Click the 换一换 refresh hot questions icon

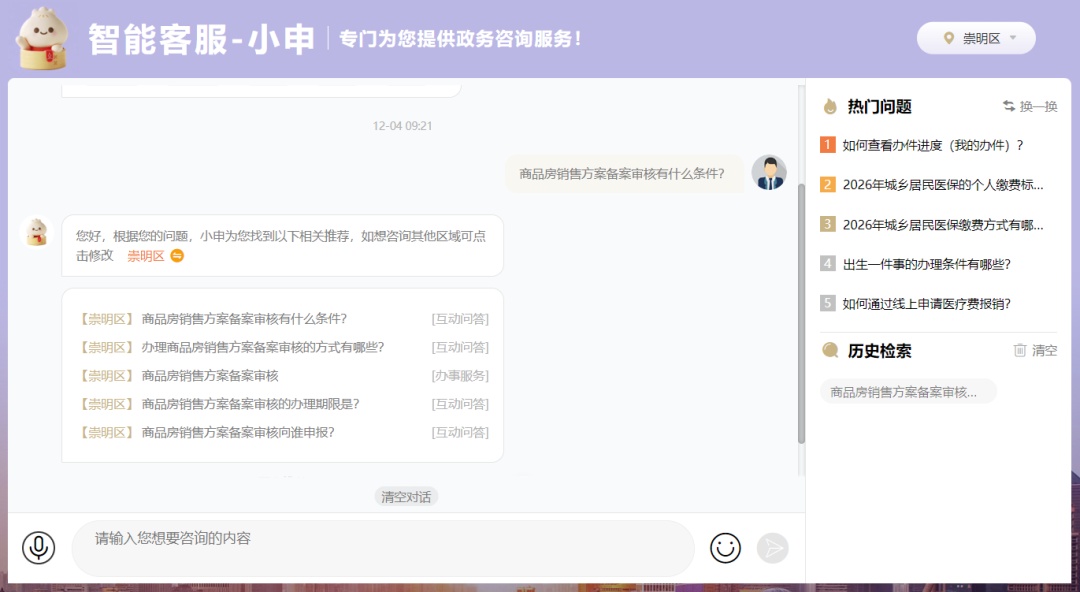[x=1009, y=107]
